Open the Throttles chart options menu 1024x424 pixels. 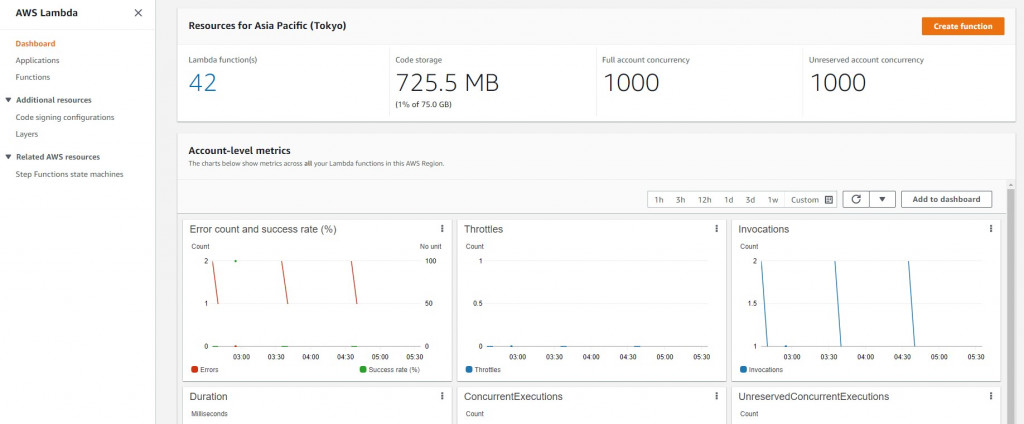(717, 229)
